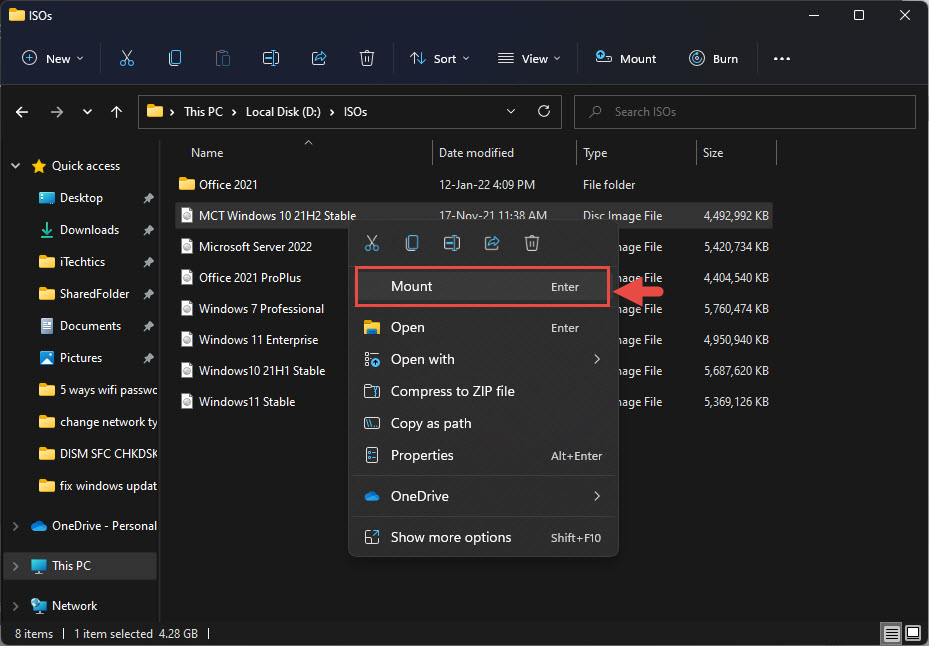Image resolution: width=929 pixels, height=646 pixels.
Task: Click the Cut icon in the toolbar
Action: pyautogui.click(x=127, y=58)
